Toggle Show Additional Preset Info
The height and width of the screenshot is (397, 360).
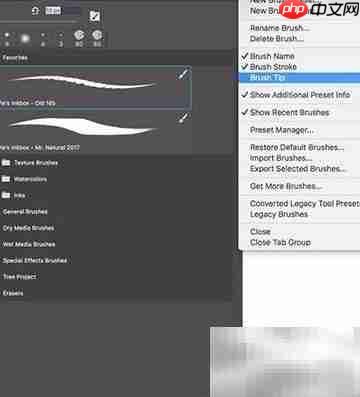click(x=300, y=95)
